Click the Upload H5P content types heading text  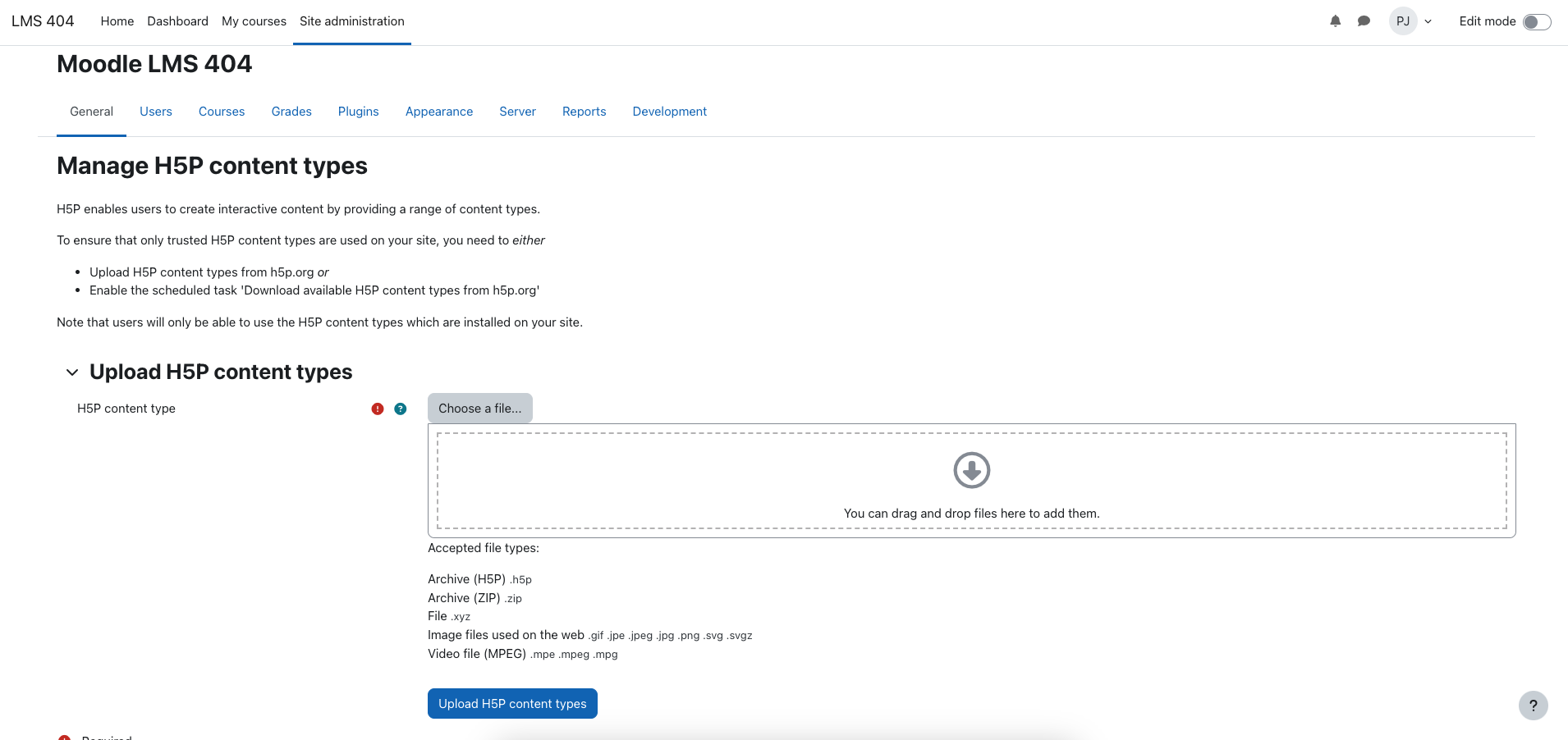point(221,372)
